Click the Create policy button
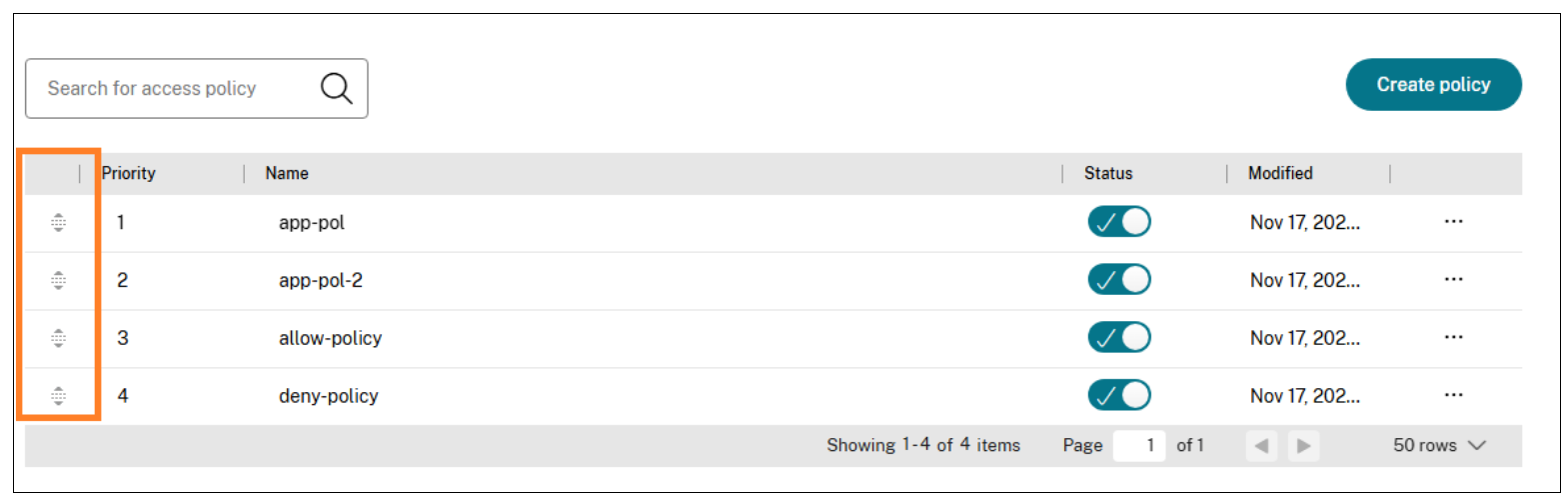The image size is (1568, 503). coord(1433,85)
